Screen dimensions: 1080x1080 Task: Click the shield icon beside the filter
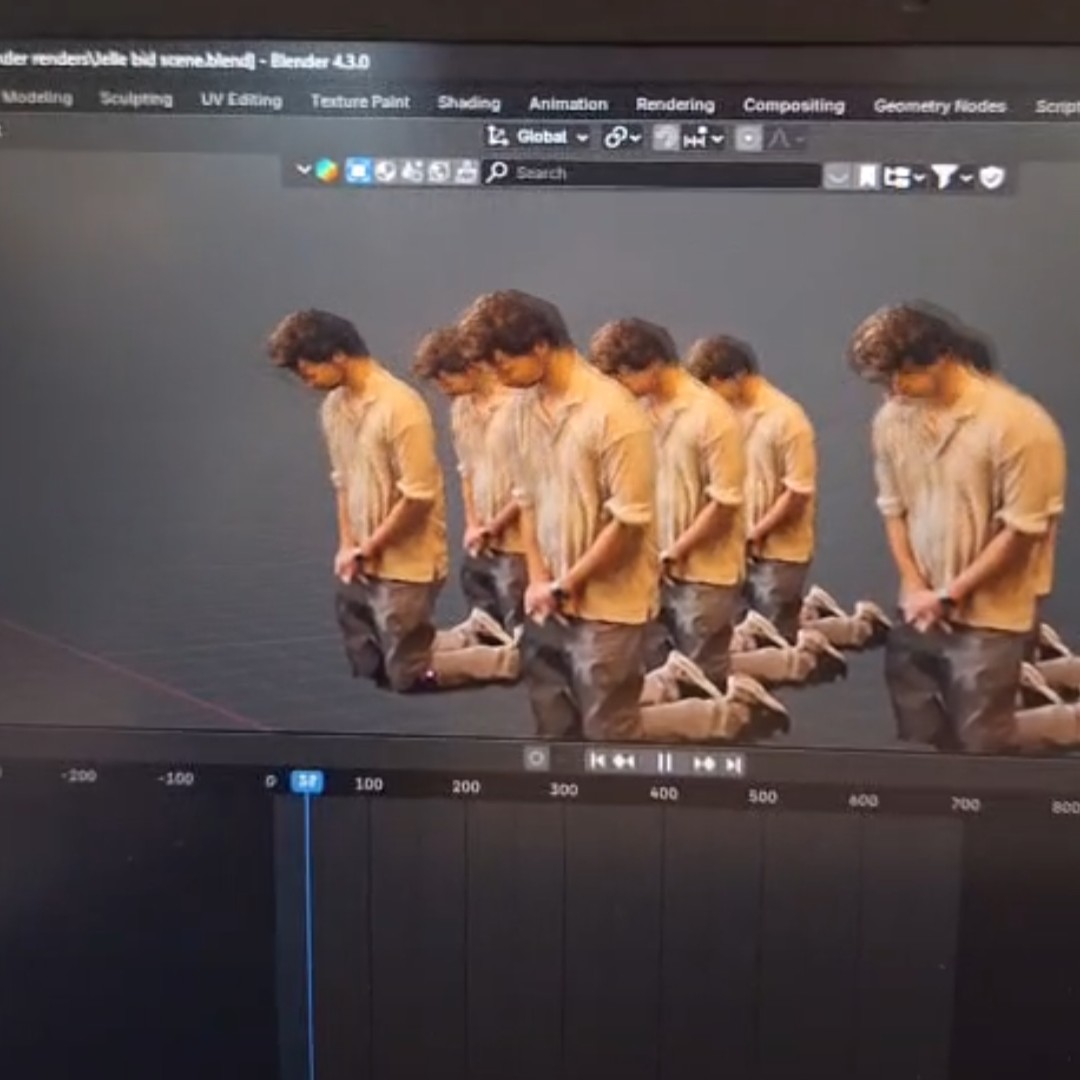click(x=991, y=178)
